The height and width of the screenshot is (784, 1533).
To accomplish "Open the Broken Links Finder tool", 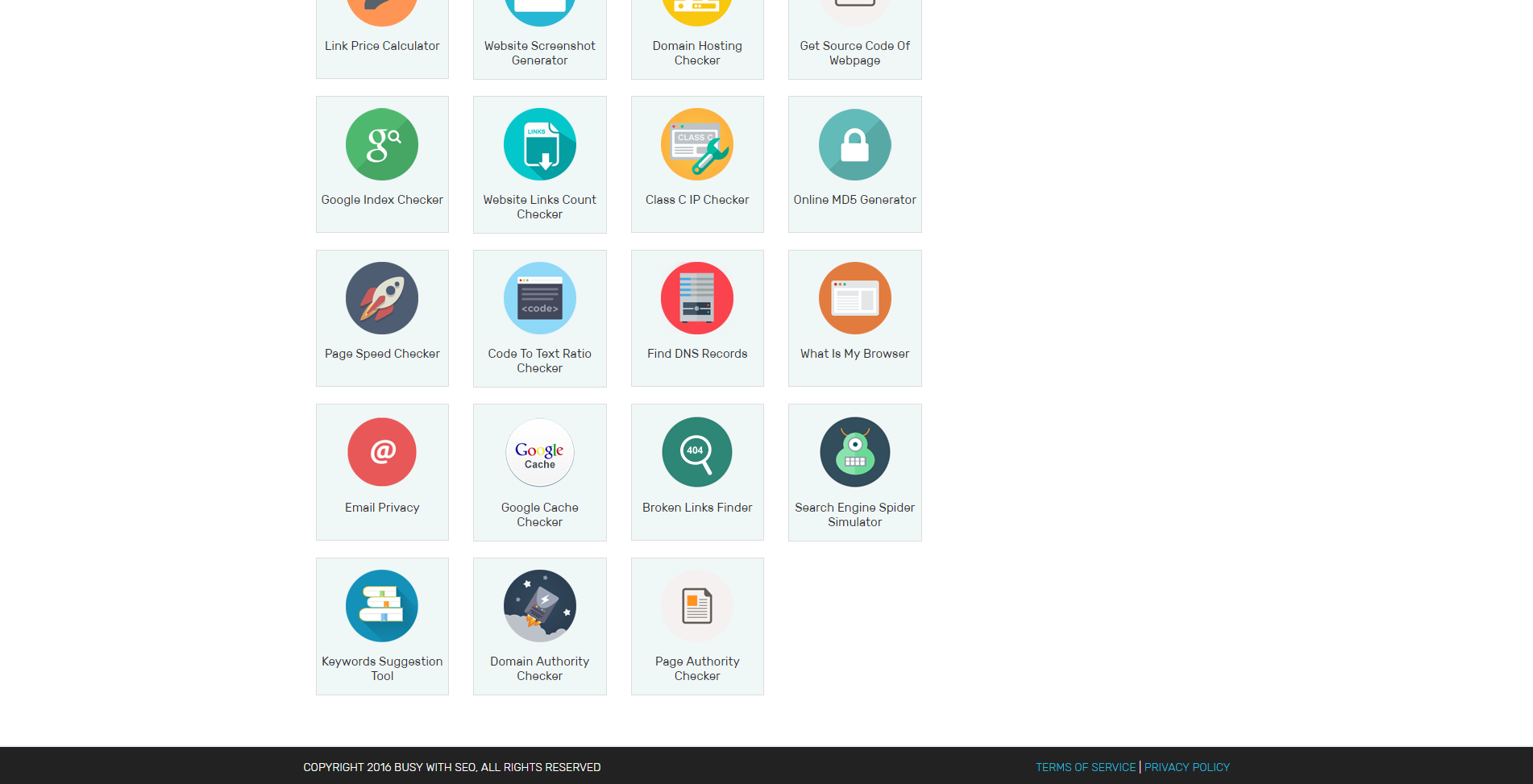I will tap(696, 471).
